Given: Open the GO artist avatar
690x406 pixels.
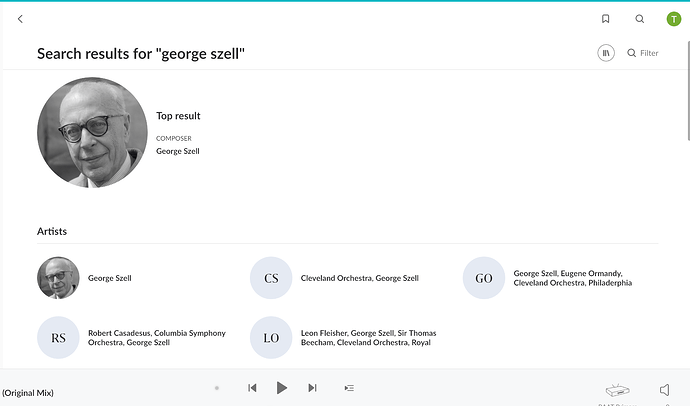Looking at the screenshot, I should click(484, 278).
